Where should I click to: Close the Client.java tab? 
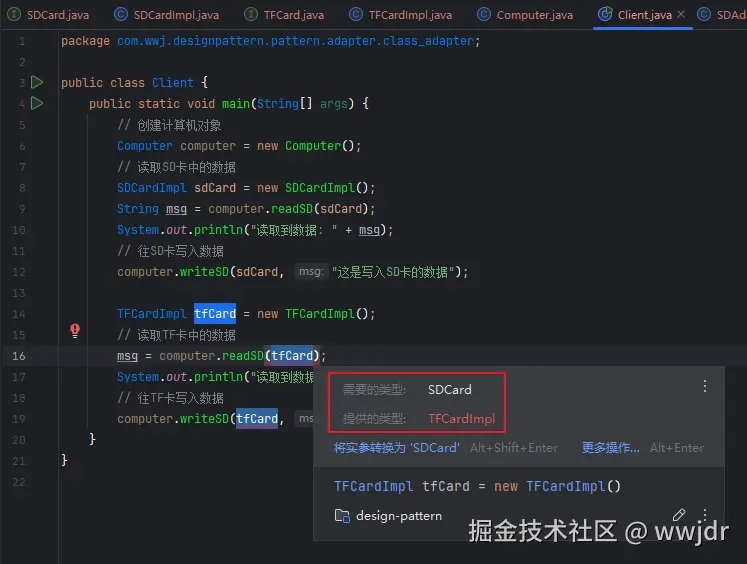click(681, 14)
